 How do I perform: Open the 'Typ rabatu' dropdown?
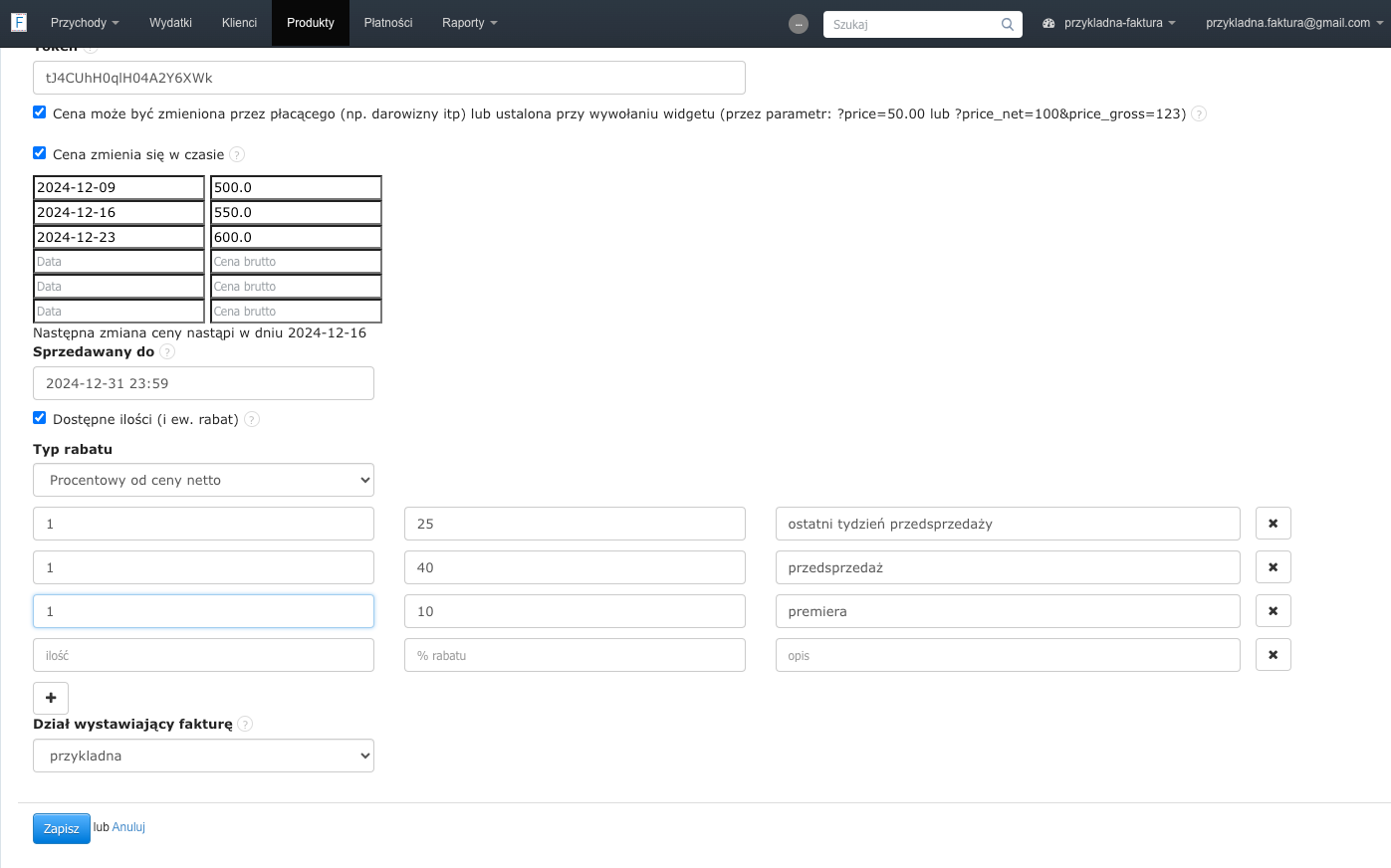click(203, 480)
